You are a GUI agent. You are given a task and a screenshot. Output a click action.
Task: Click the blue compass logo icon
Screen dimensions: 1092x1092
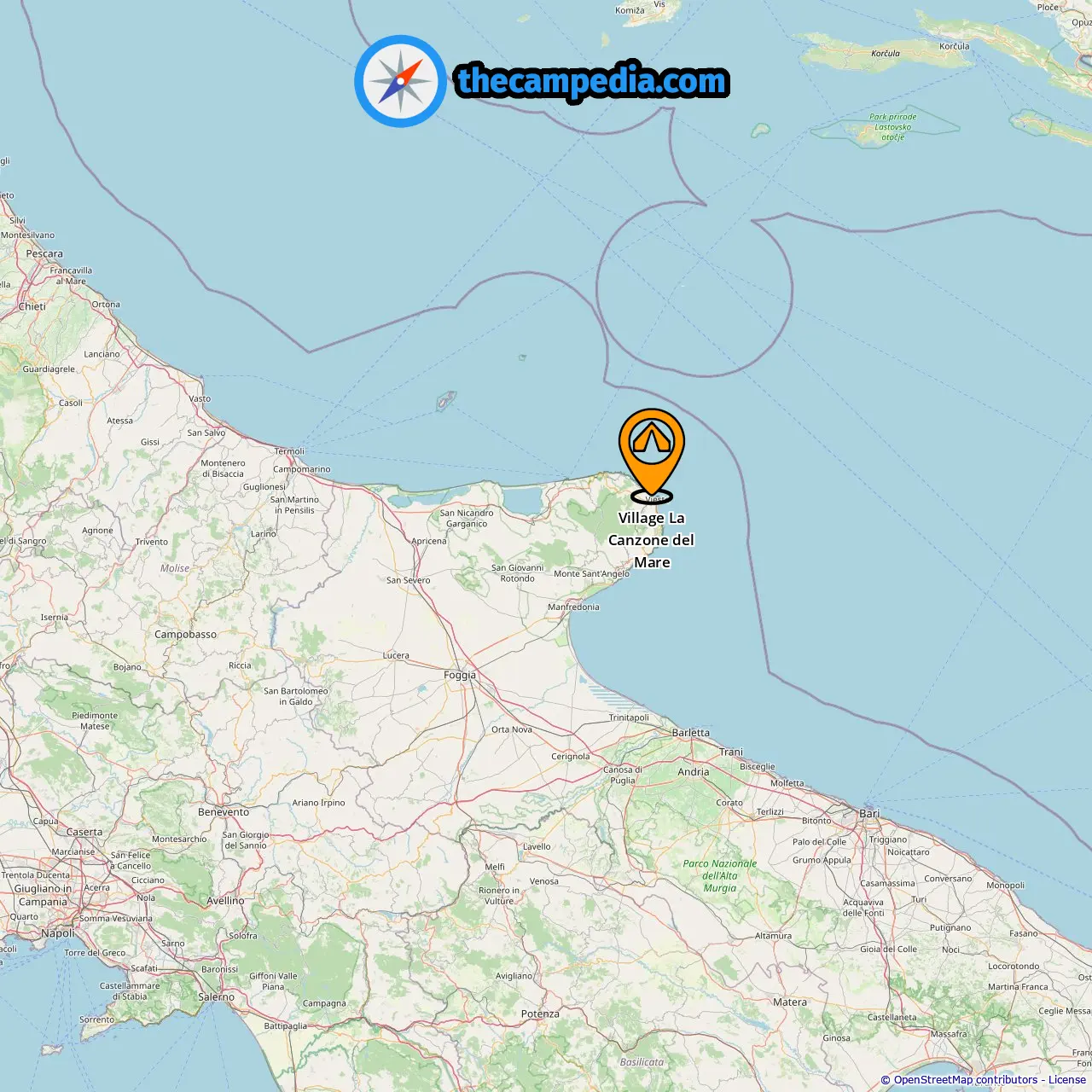(x=400, y=81)
